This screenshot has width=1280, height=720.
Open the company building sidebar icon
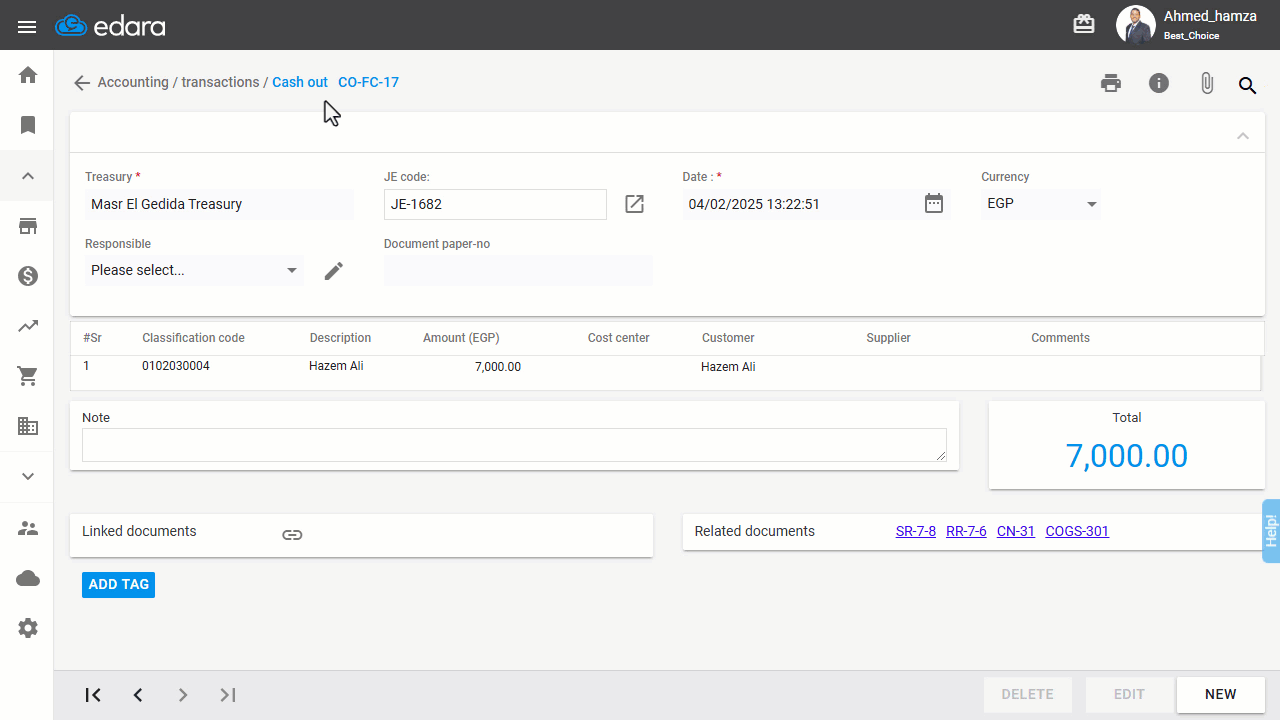28,427
